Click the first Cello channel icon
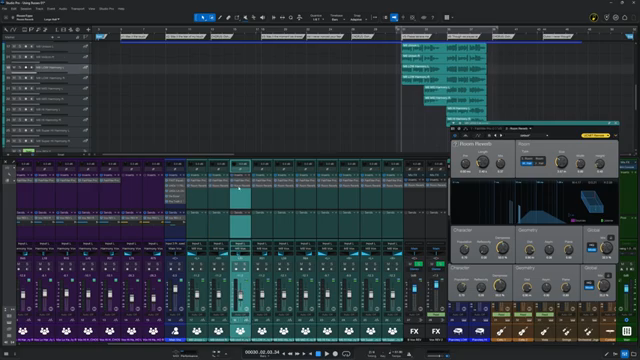This screenshot has width=640, height=360. 501,331
